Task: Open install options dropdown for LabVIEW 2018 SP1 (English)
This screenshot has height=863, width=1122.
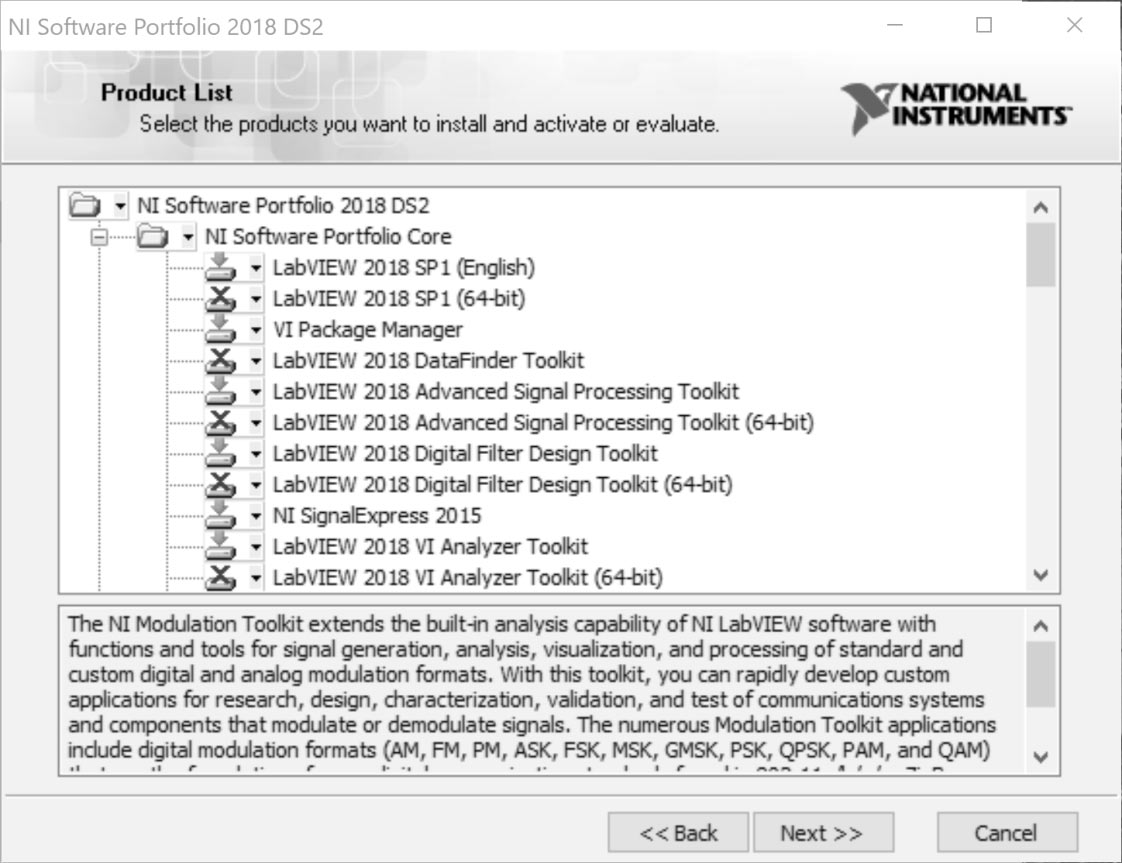Action: coord(256,268)
